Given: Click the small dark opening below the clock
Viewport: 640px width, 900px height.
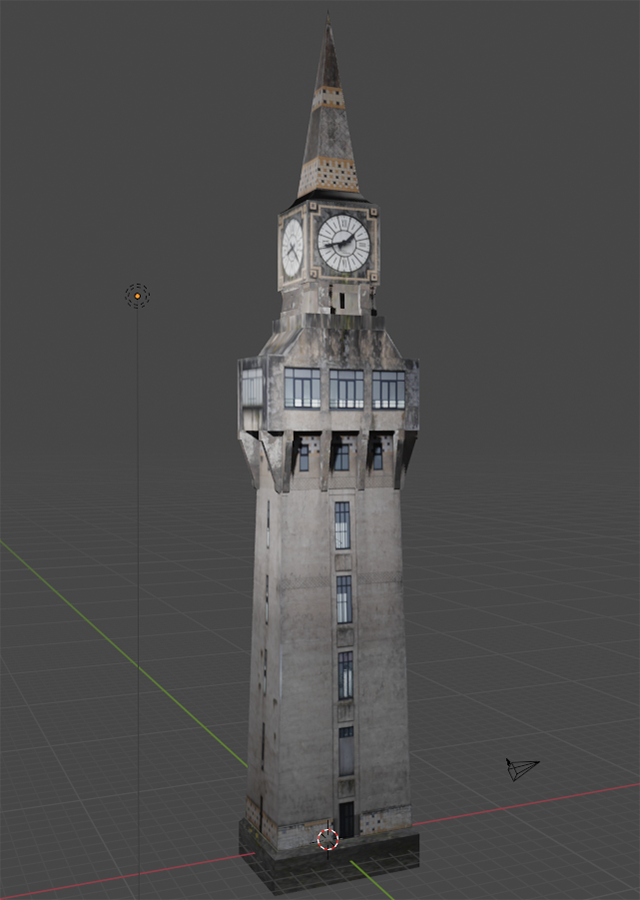Looking at the screenshot, I should pos(342,299).
